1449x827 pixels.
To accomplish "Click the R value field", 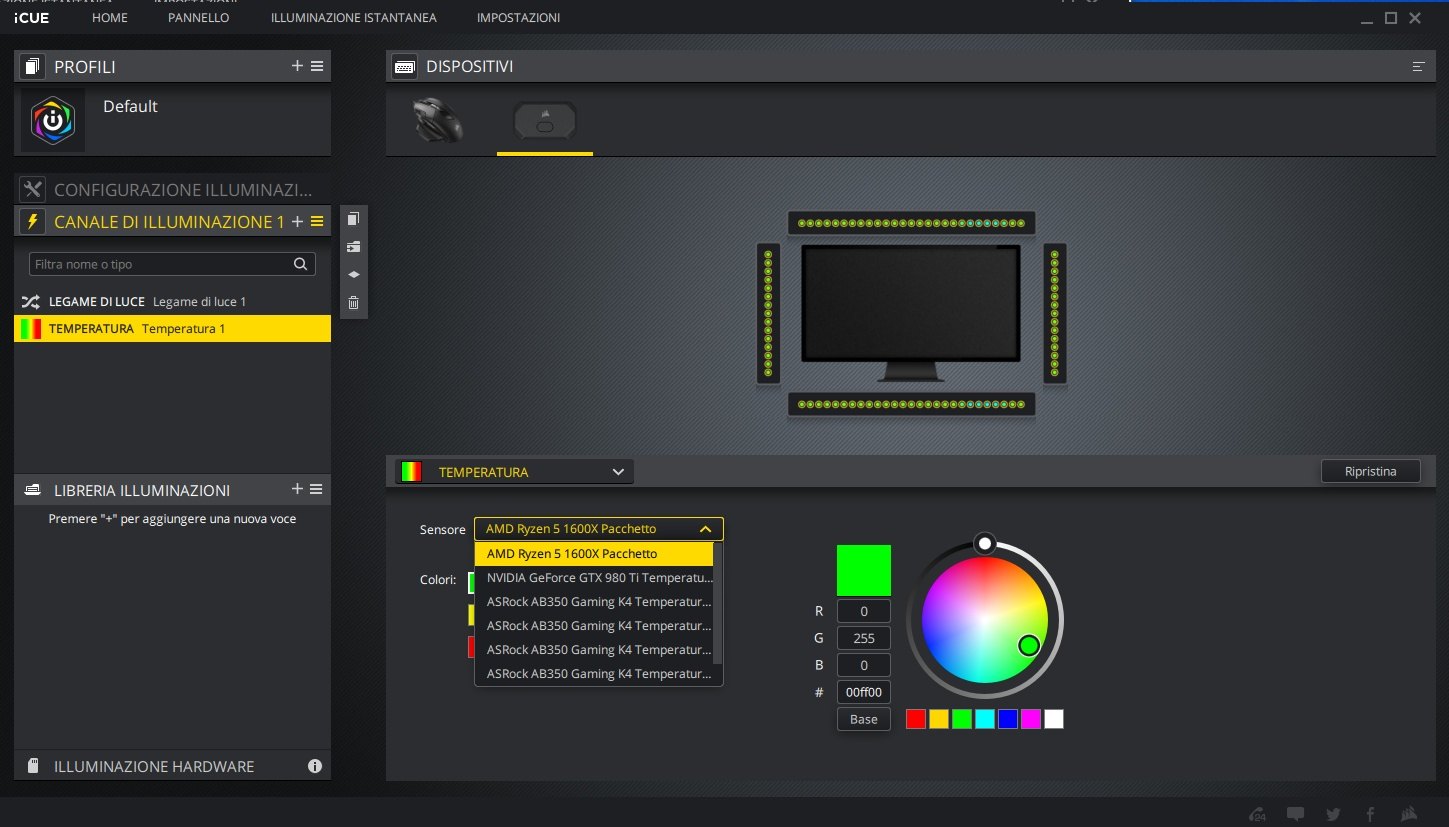I will click(863, 611).
